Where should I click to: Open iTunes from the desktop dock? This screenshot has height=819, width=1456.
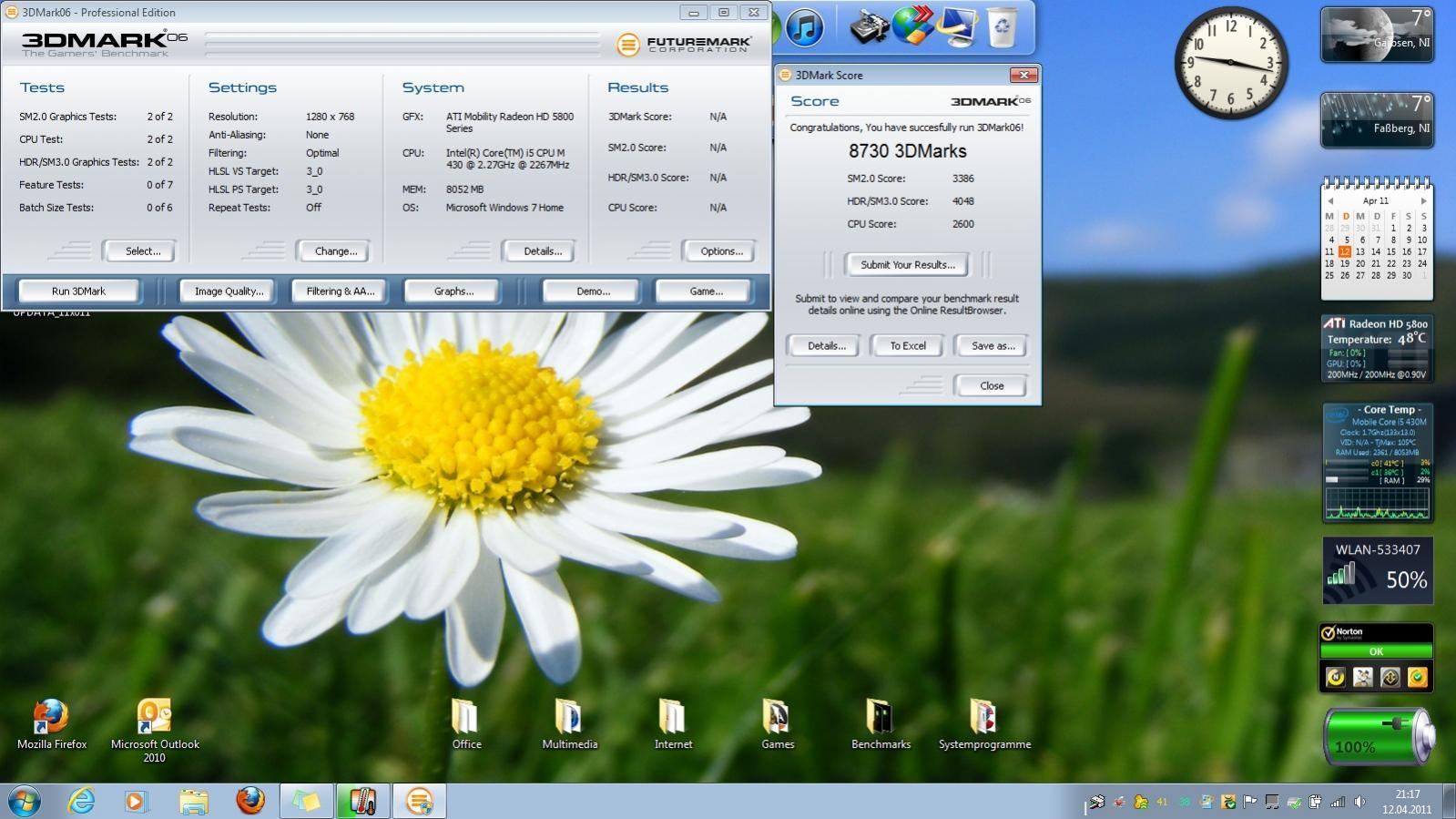pos(804,26)
